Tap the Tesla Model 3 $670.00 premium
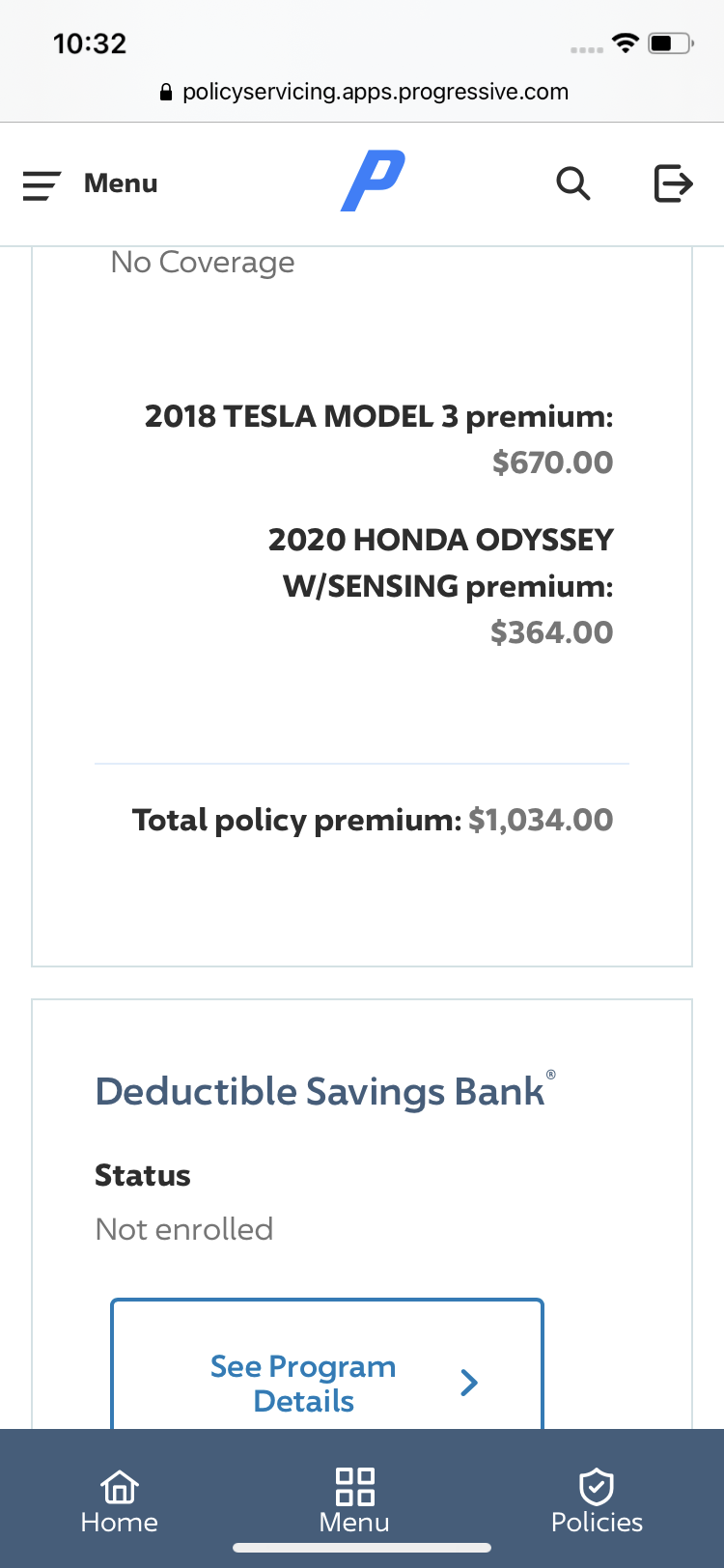Image resolution: width=724 pixels, height=1568 pixels. 552,462
